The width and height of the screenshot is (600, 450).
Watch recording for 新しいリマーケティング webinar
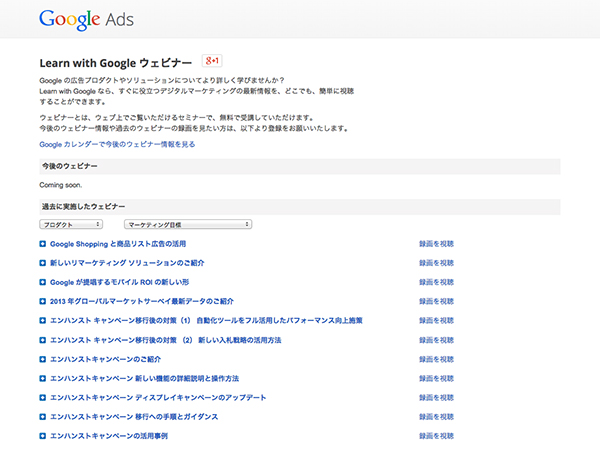(x=436, y=263)
